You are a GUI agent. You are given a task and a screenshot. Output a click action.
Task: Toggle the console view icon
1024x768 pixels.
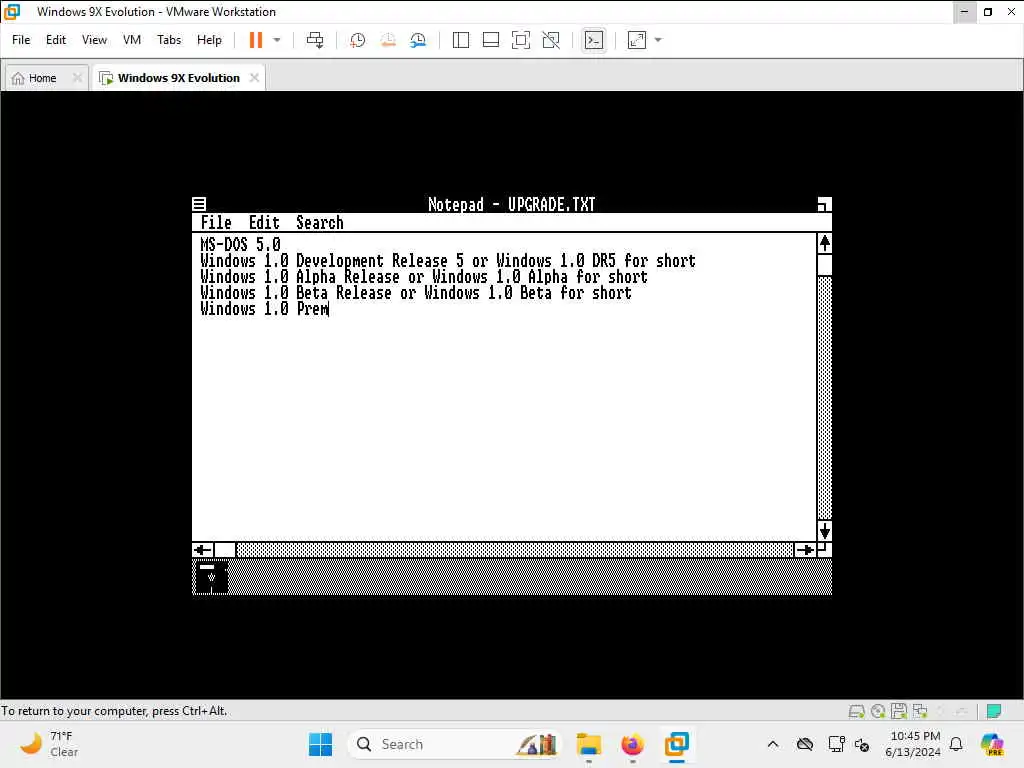click(594, 40)
